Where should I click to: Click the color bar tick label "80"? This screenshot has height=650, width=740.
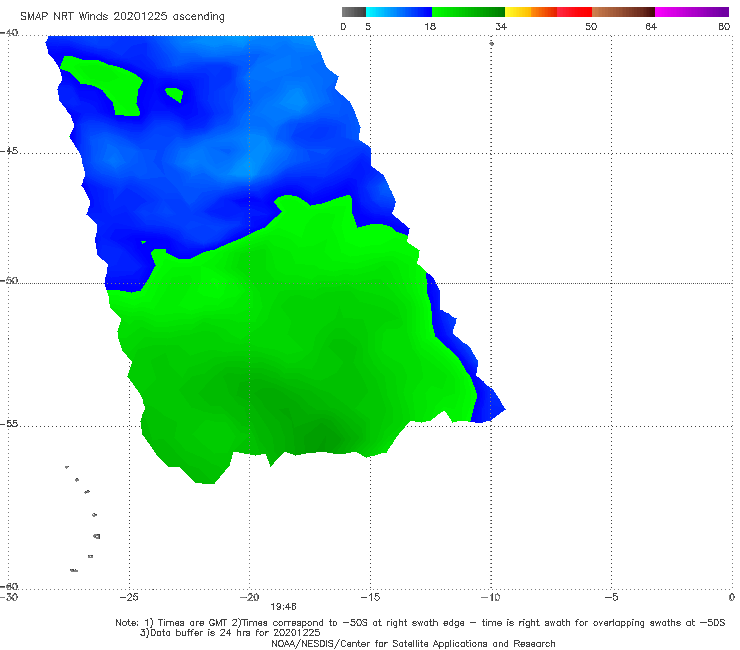click(x=724, y=26)
